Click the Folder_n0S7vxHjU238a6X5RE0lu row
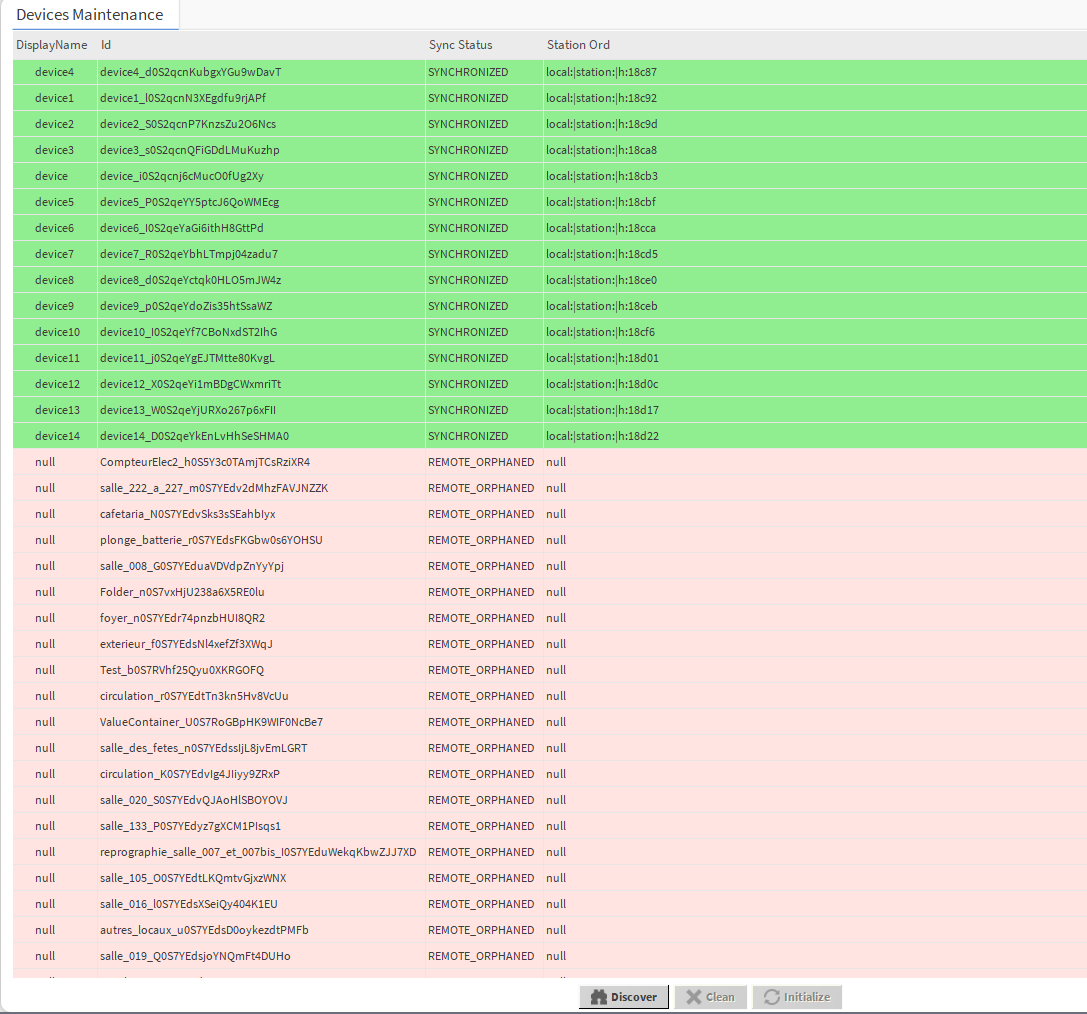 pyautogui.click(x=182, y=592)
